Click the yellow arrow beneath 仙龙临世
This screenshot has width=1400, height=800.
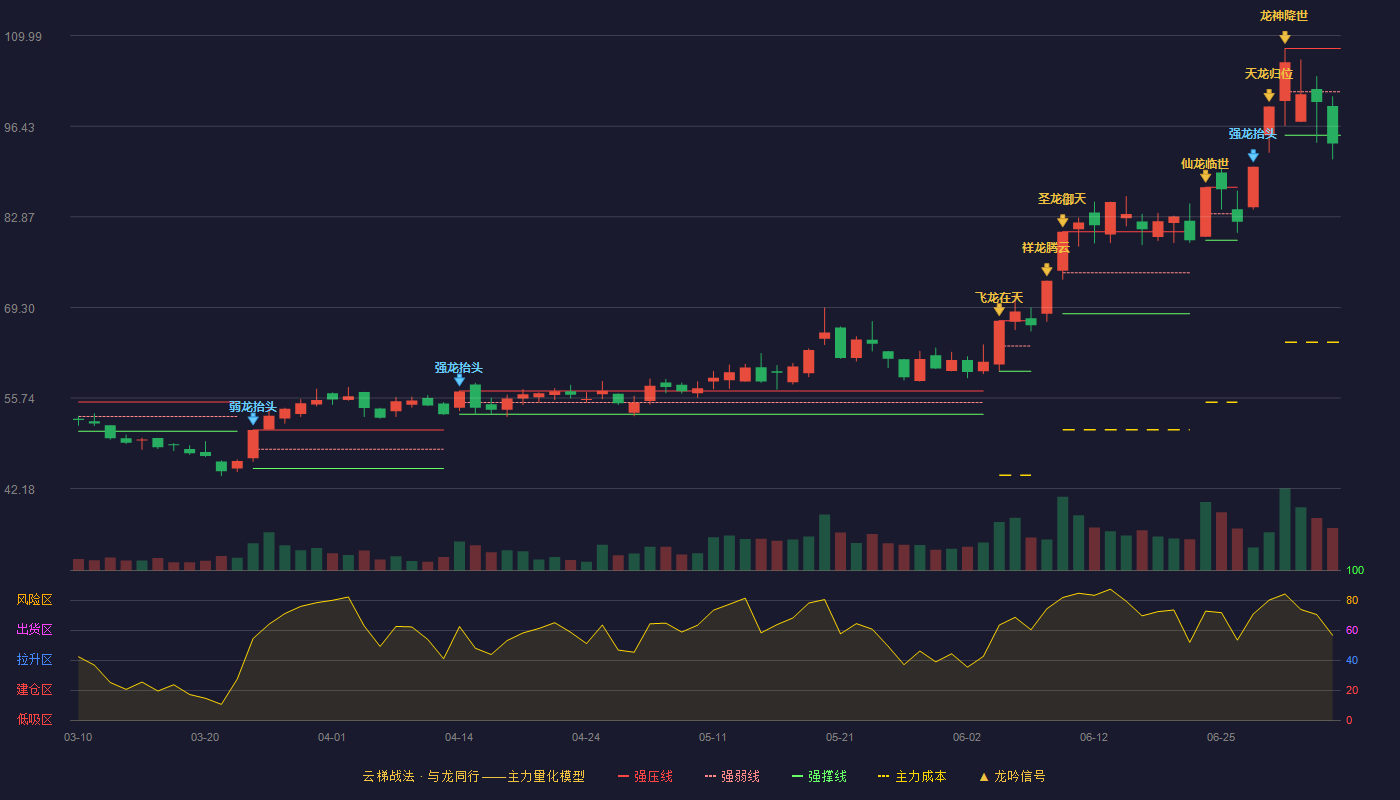coord(1205,177)
